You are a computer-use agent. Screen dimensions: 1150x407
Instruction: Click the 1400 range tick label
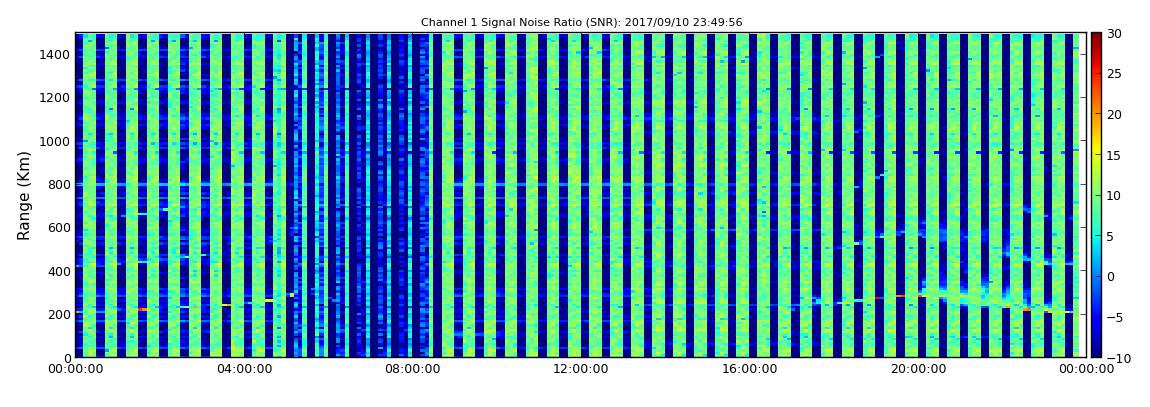(x=56, y=54)
